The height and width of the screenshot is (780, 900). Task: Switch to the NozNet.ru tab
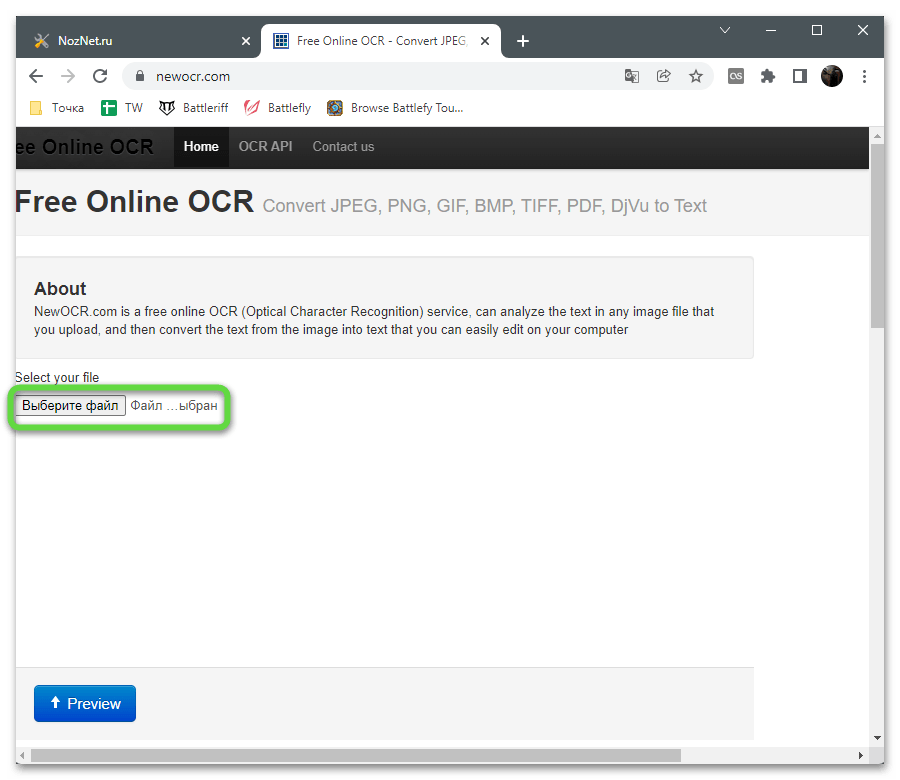point(130,41)
